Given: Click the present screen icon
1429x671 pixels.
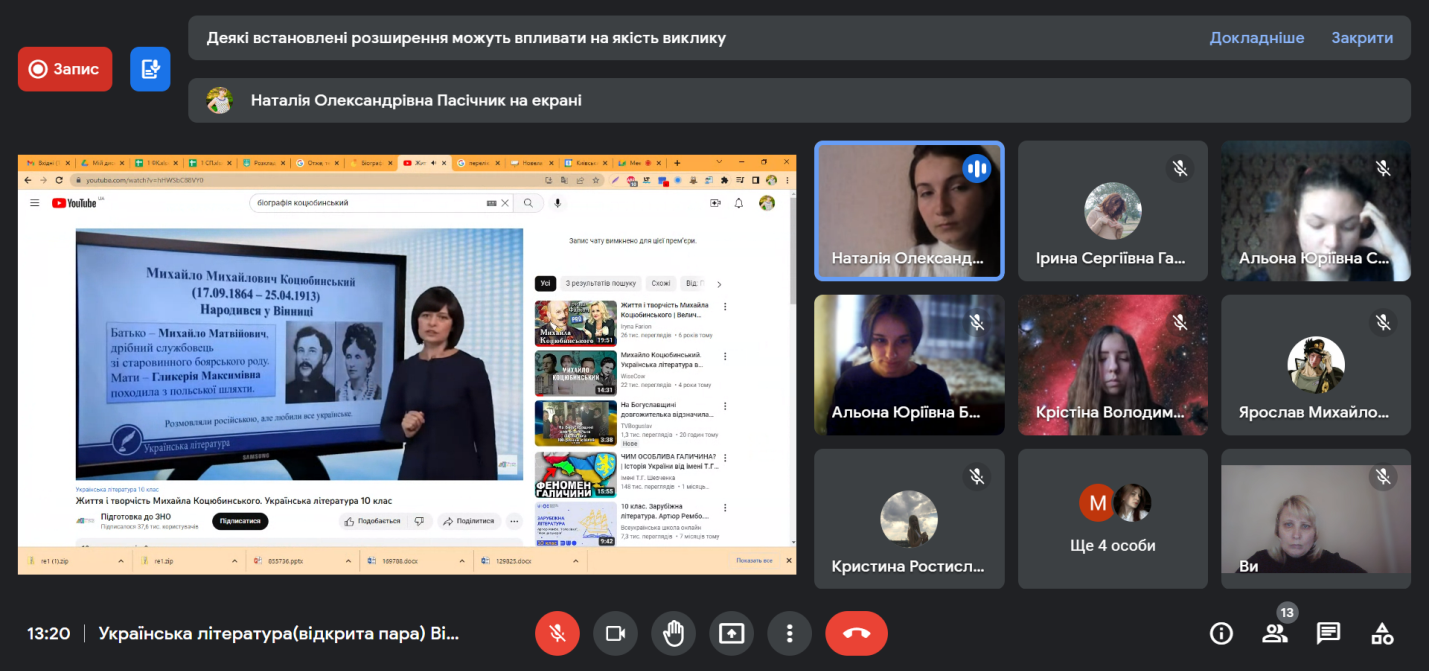Looking at the screenshot, I should click(x=731, y=633).
